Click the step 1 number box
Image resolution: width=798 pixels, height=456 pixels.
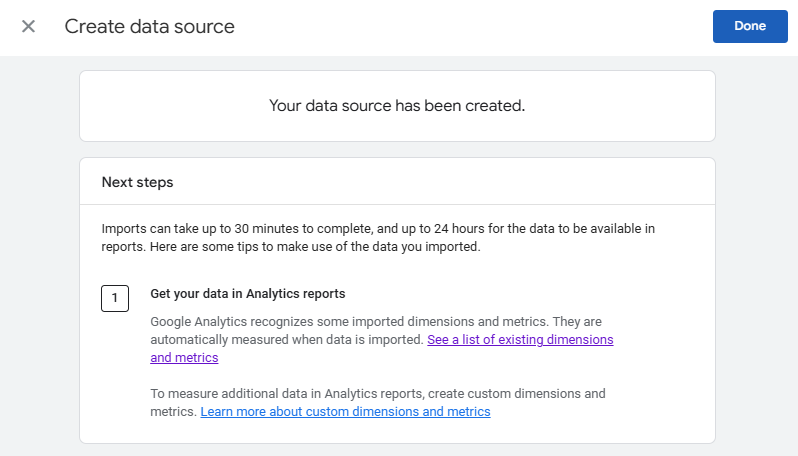[x=115, y=298]
